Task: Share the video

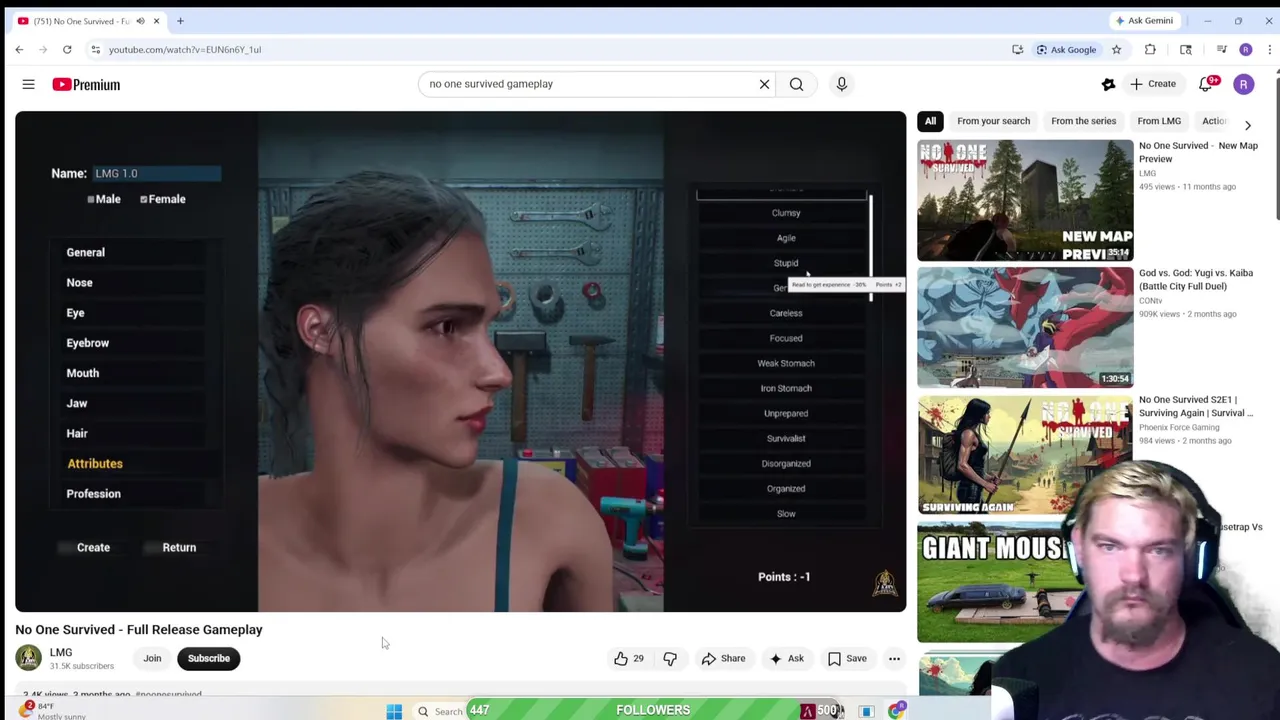Action: 723,658
